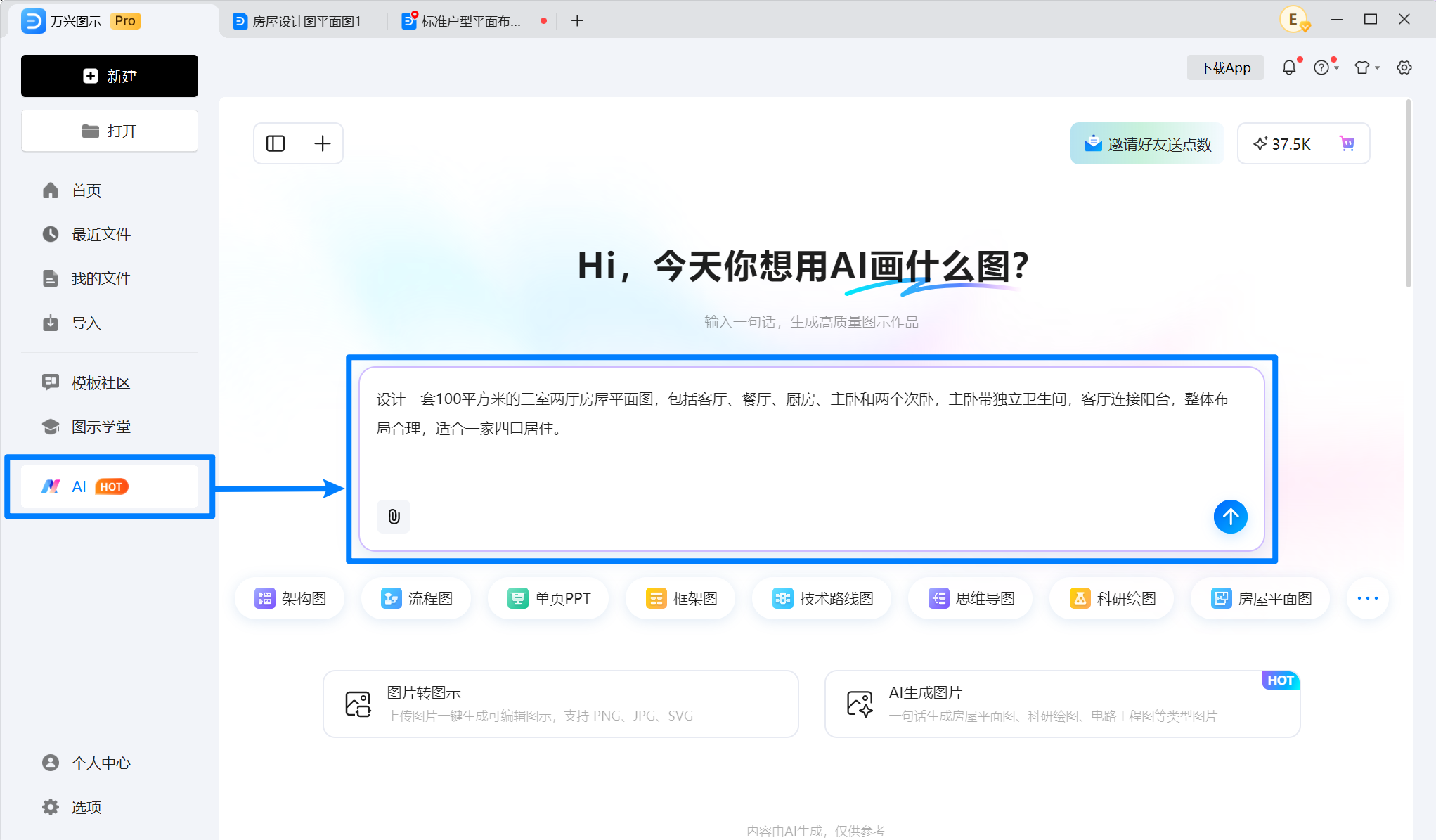Select 技术路线图 chip
The height and width of the screenshot is (840, 1436).
click(822, 598)
